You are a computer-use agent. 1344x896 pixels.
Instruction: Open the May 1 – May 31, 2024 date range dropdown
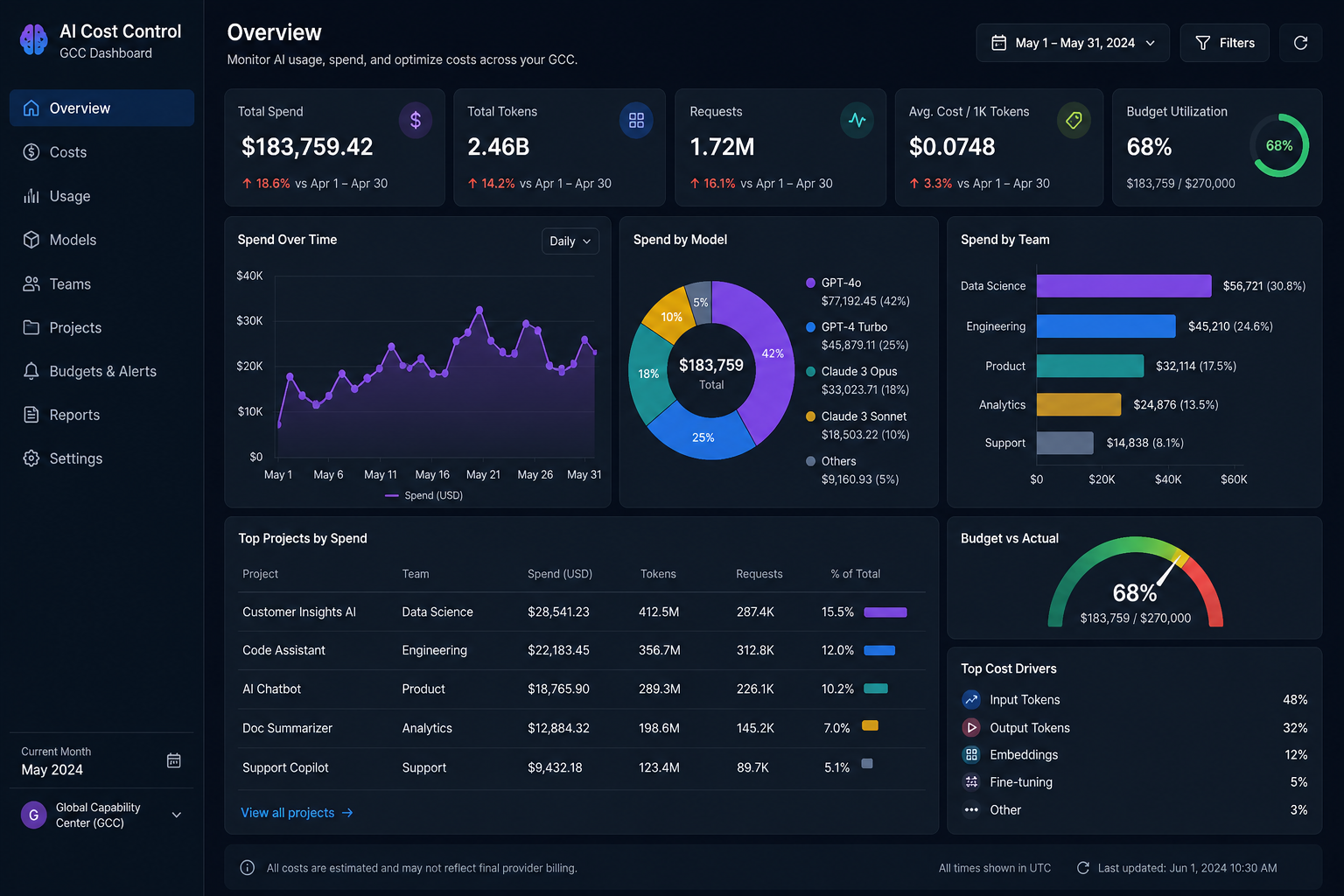tap(1073, 43)
